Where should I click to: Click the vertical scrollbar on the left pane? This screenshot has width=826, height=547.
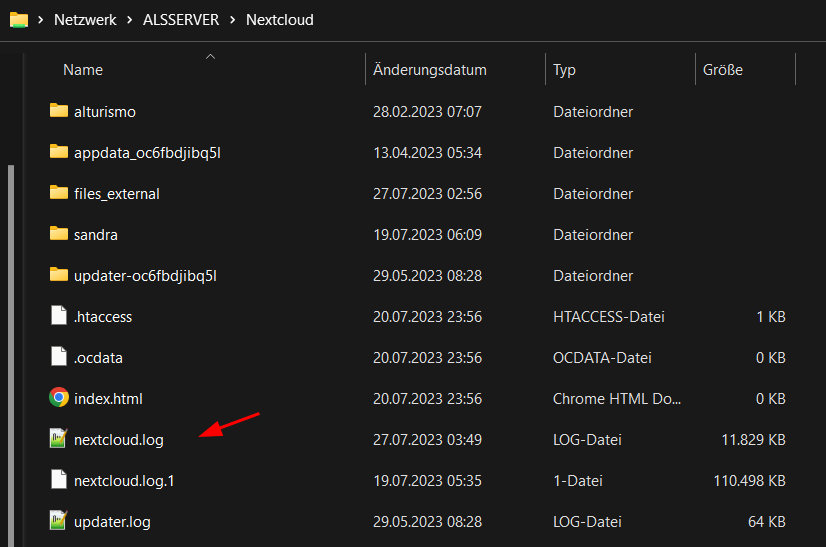[x=11, y=356]
